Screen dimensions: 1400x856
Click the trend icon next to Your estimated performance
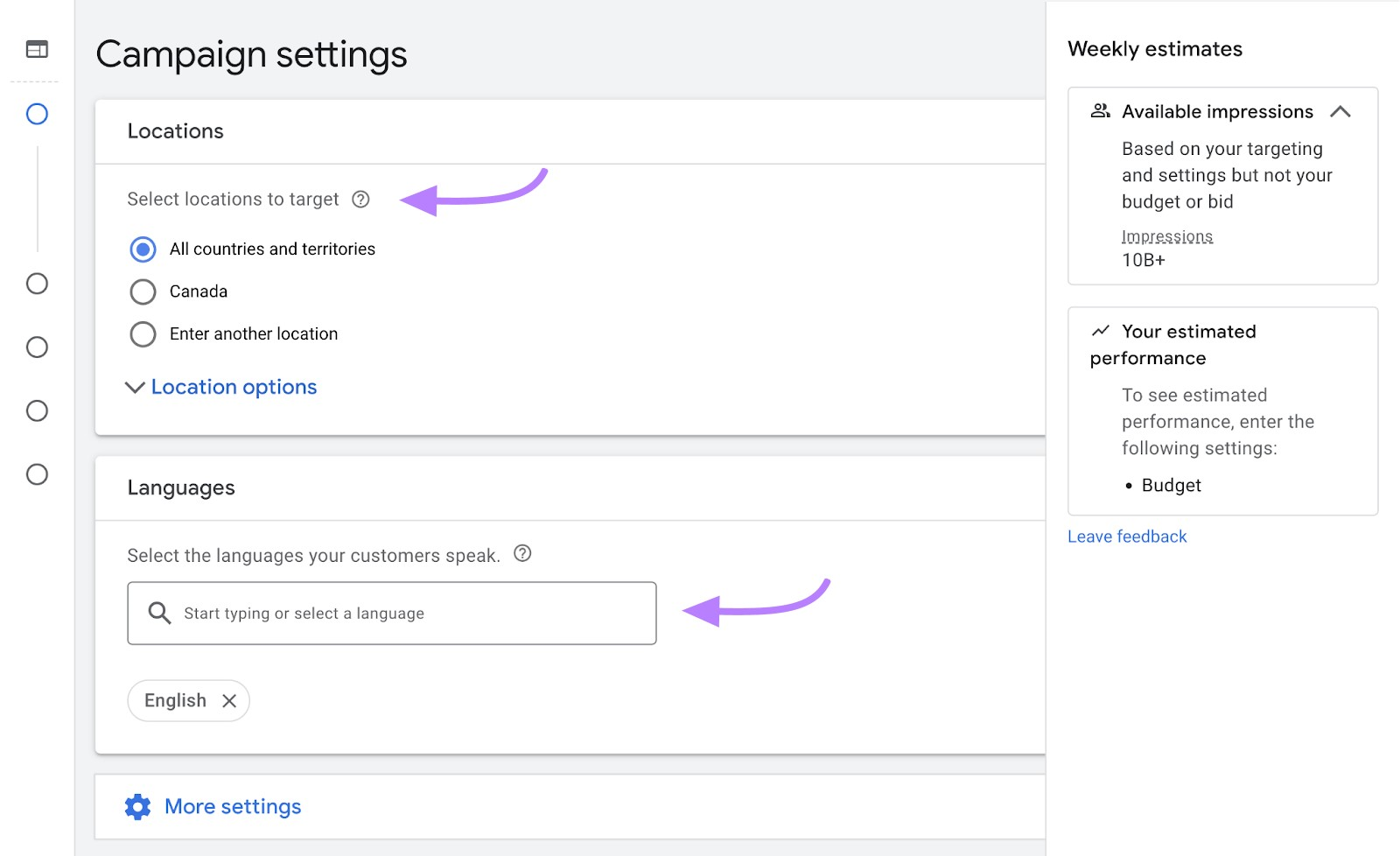click(x=1101, y=331)
